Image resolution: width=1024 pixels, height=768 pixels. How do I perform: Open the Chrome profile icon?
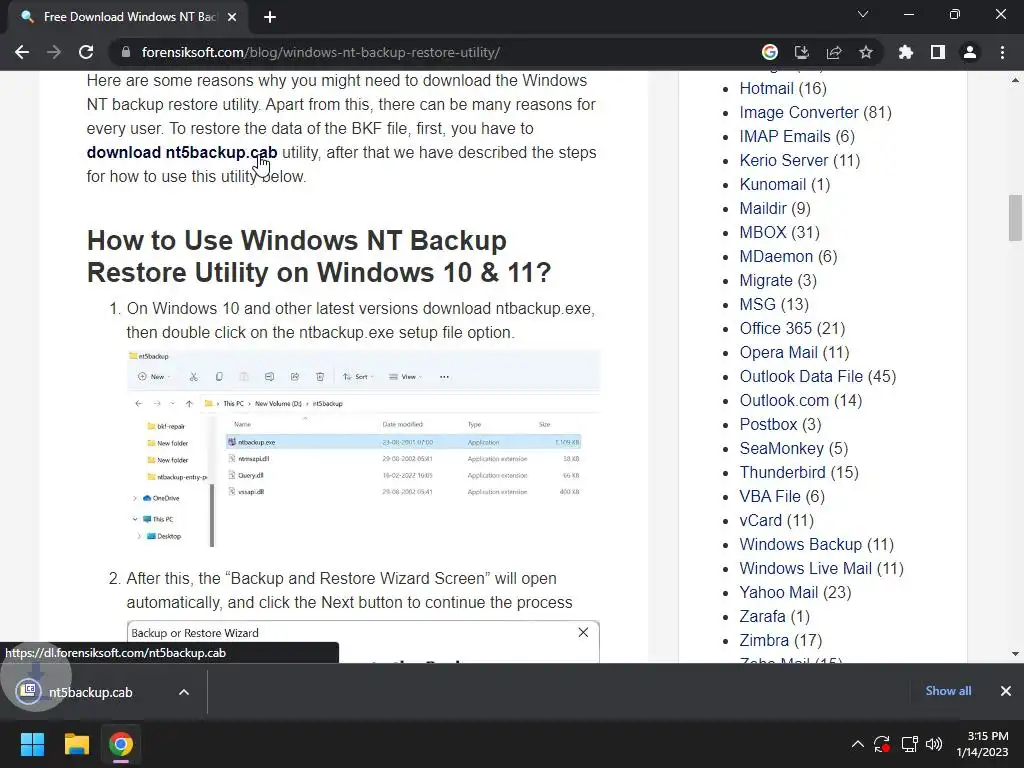(970, 52)
